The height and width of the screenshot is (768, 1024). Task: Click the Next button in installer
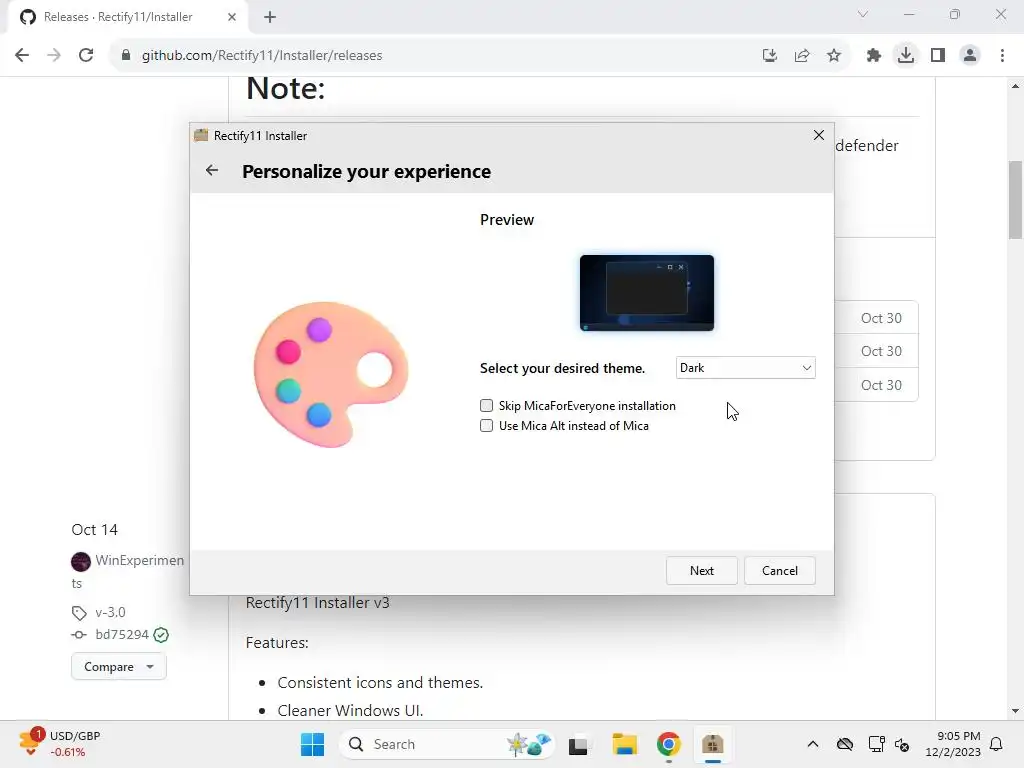click(701, 570)
